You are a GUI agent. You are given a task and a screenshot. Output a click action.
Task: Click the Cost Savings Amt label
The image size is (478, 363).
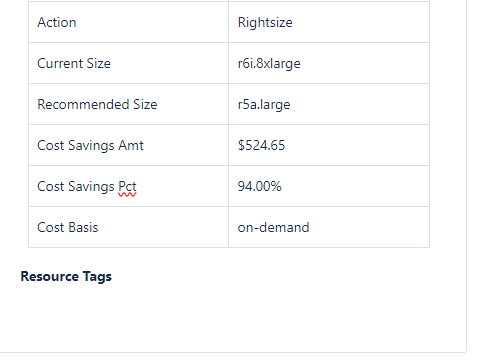coord(90,145)
